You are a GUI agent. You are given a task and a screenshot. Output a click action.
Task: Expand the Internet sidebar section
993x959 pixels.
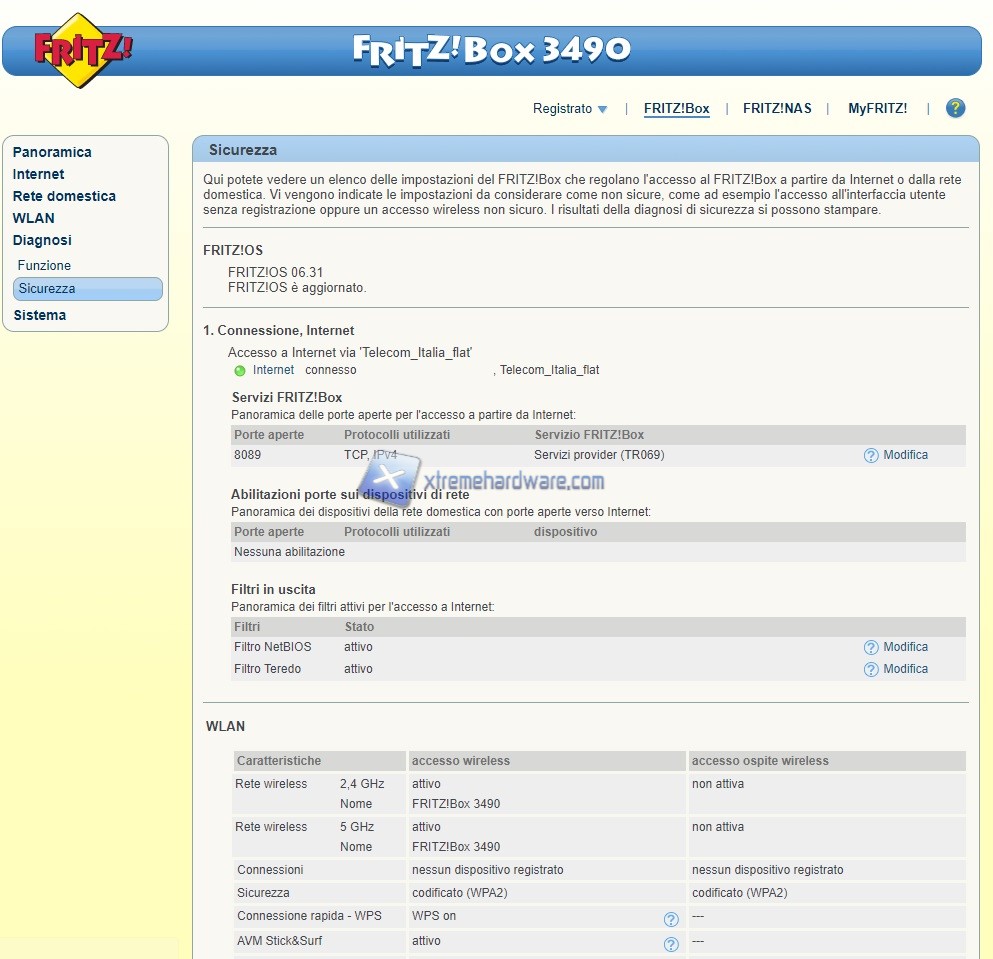pyautogui.click(x=38, y=174)
